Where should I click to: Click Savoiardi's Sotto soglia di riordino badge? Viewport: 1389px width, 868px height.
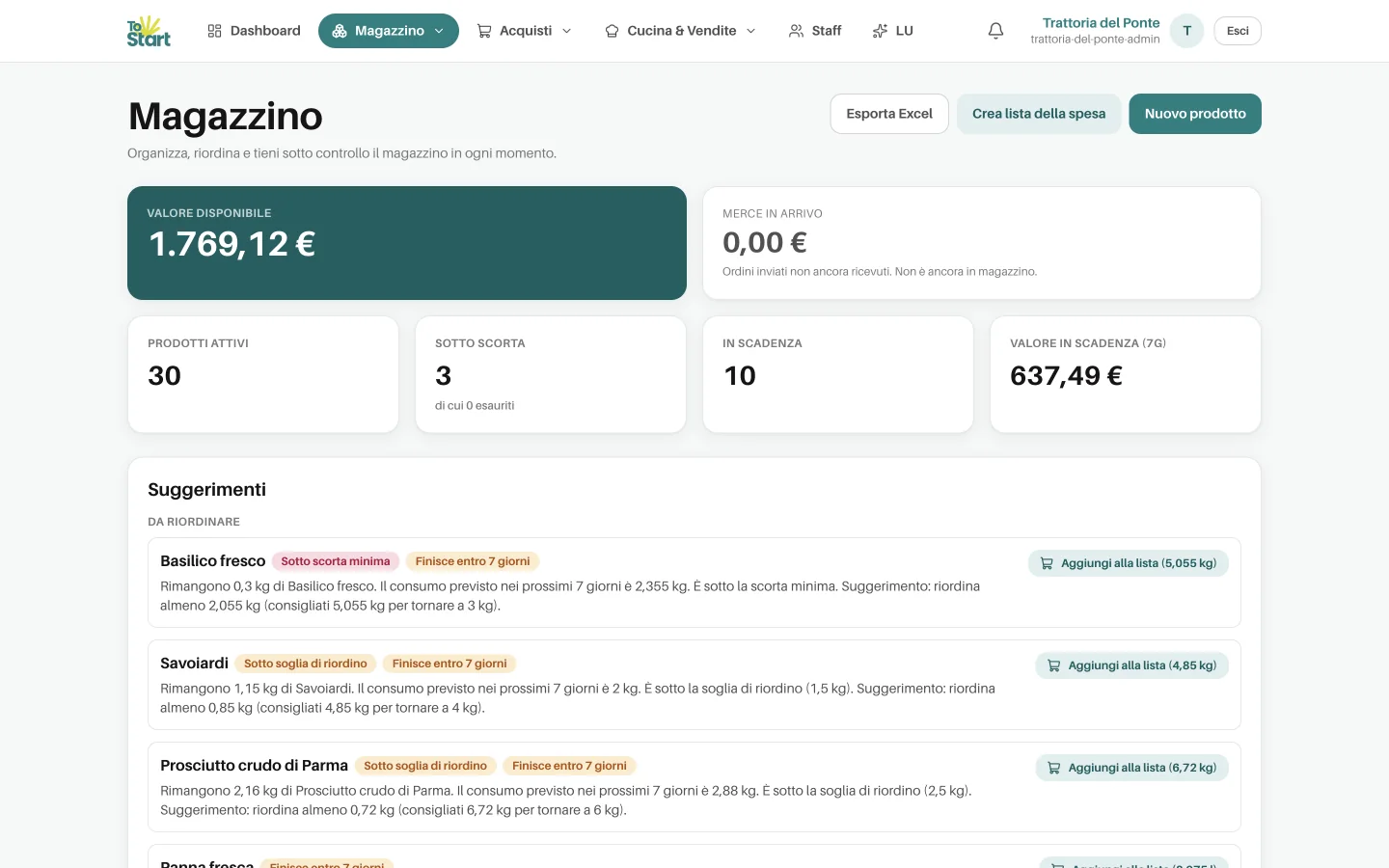click(306, 664)
